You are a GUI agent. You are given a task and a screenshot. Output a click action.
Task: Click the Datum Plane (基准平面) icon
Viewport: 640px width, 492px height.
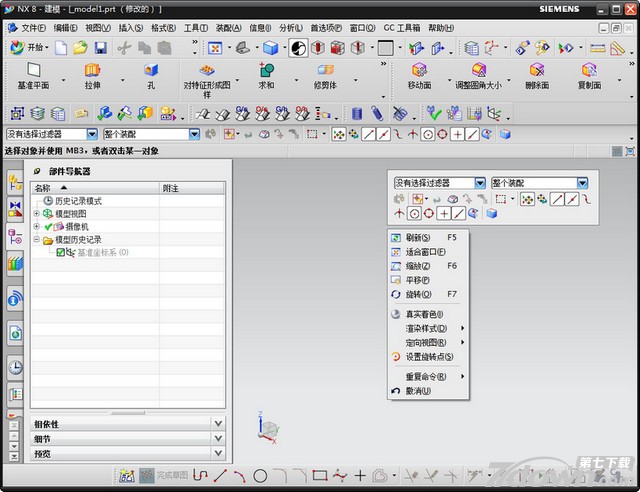tap(33, 70)
